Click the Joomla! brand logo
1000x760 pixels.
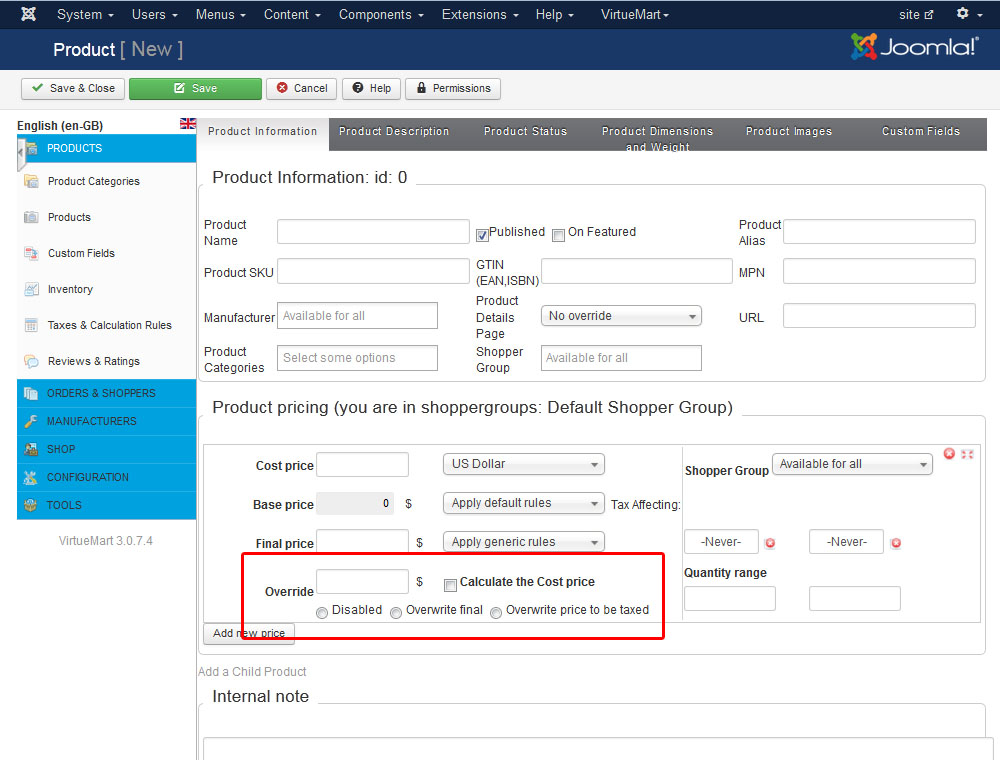(x=914, y=47)
